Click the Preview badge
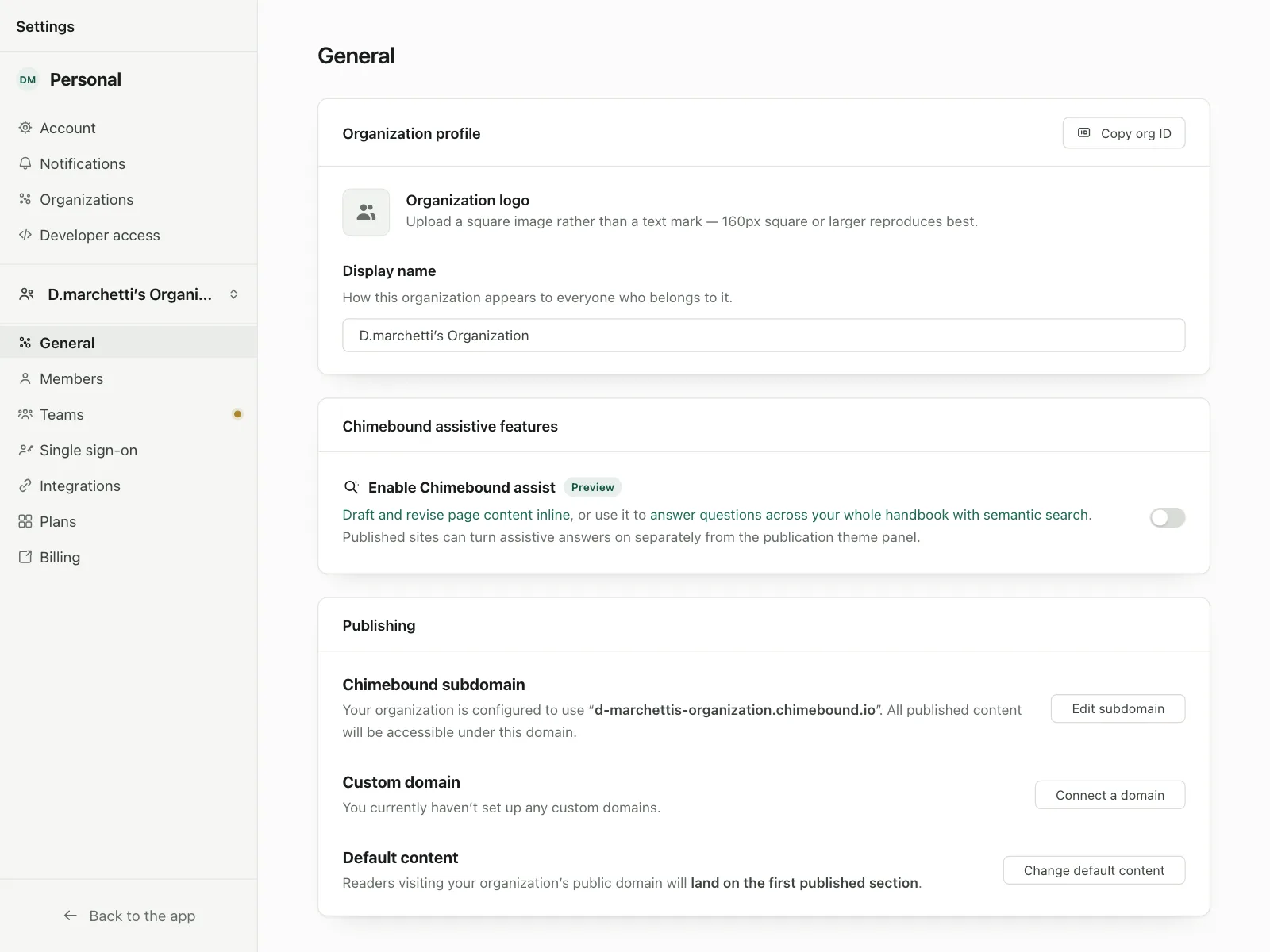This screenshot has height=952, width=1270. coord(592,487)
